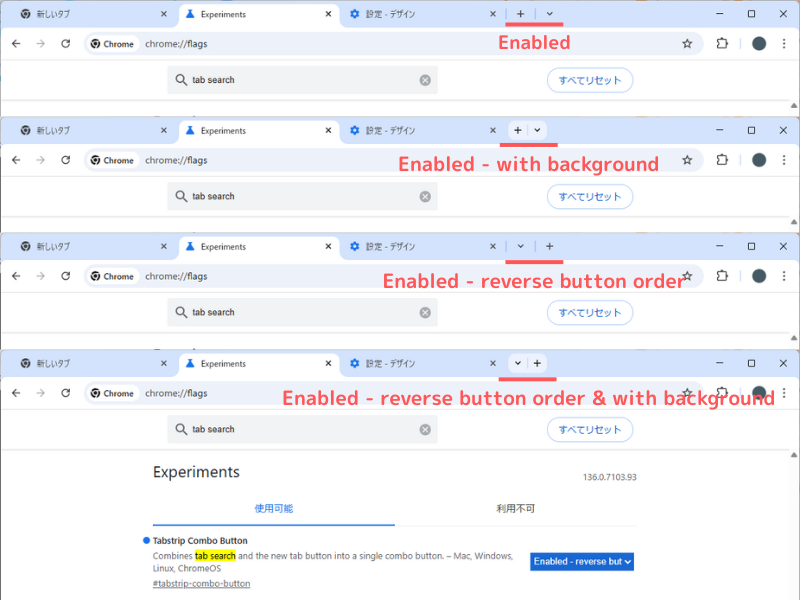Click the new tab plus in top window
This screenshot has width=800, height=600.
click(520, 14)
